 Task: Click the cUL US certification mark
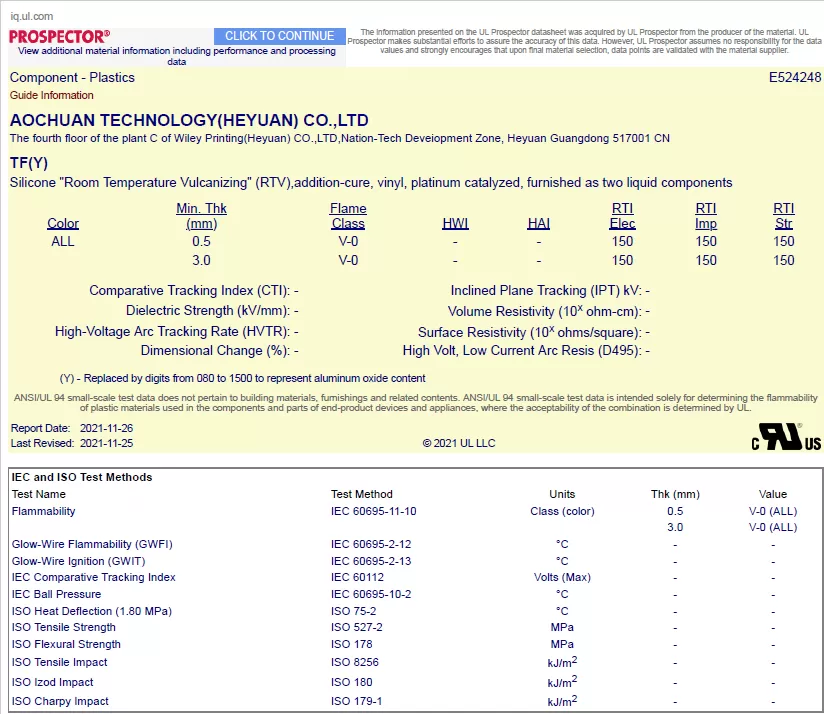pyautogui.click(x=785, y=438)
